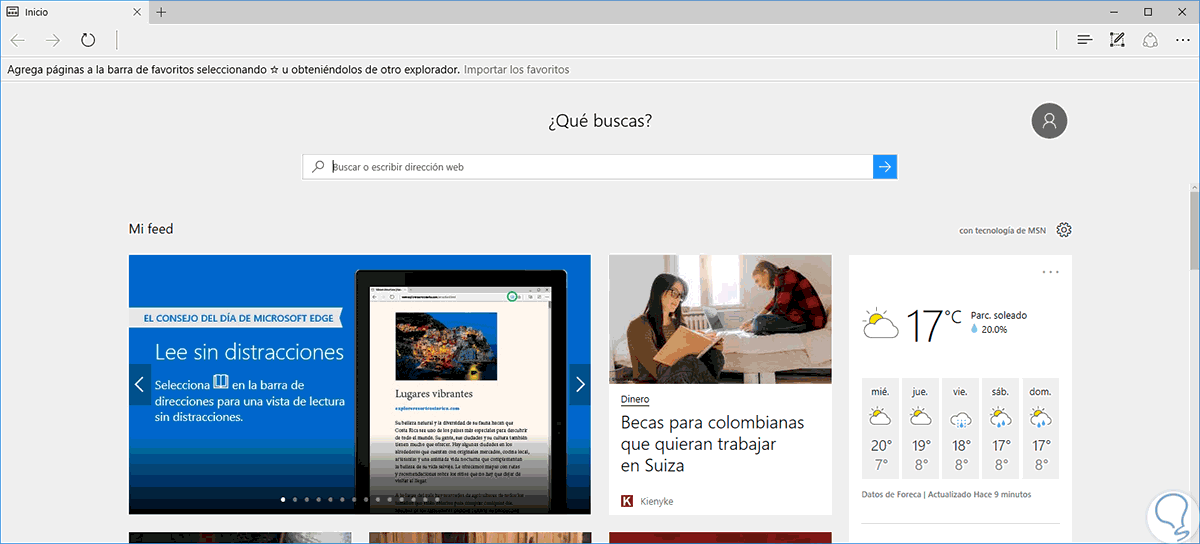Click the Kienyke source name
Screen dimensions: 1200x544
(658, 500)
